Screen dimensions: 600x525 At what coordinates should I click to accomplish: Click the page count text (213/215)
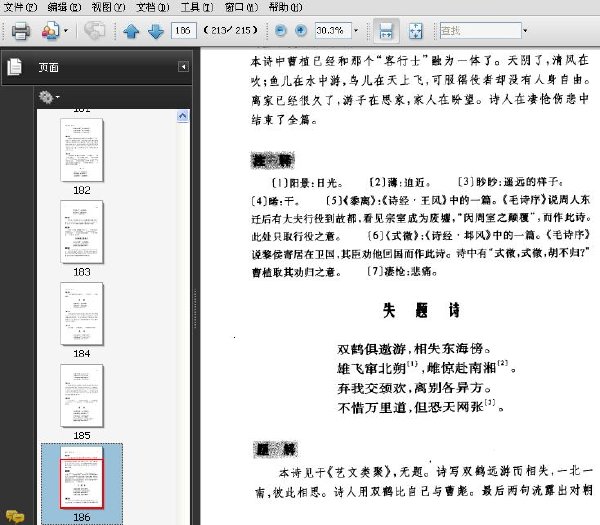click(230, 30)
